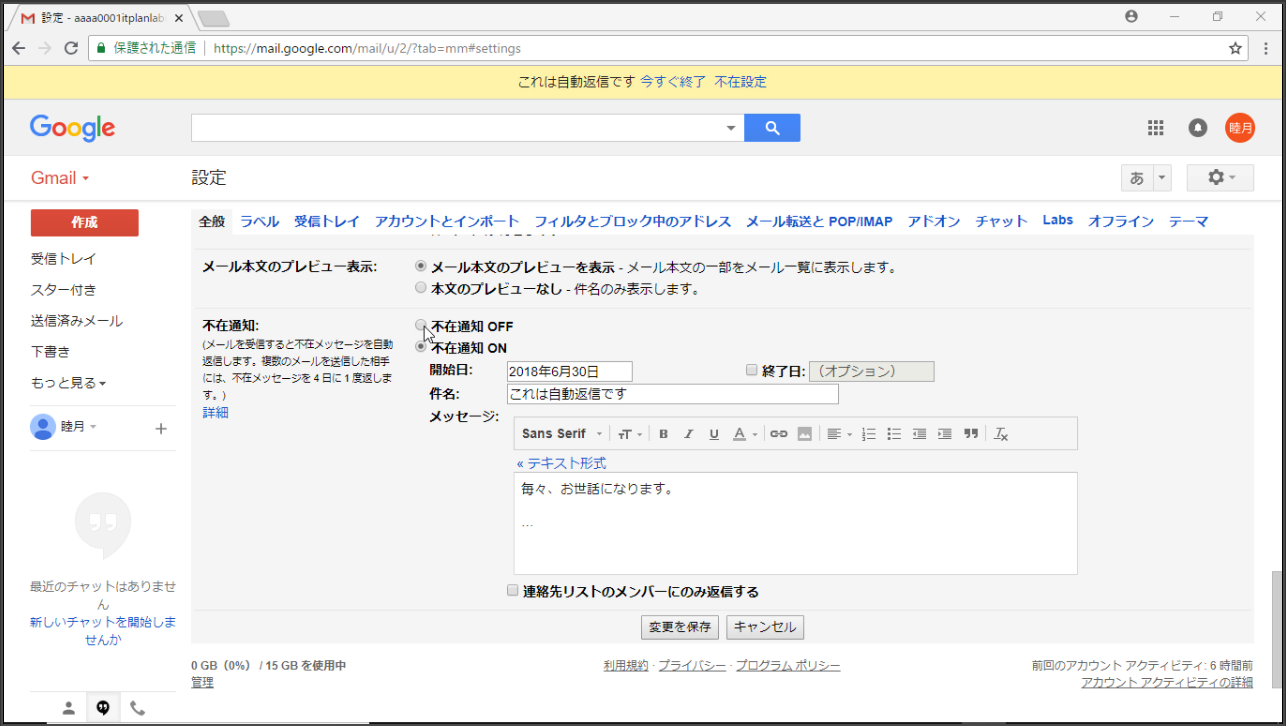Click the 作成 compose button
Viewport: 1286px width, 726px height.
pyautogui.click(x=85, y=223)
